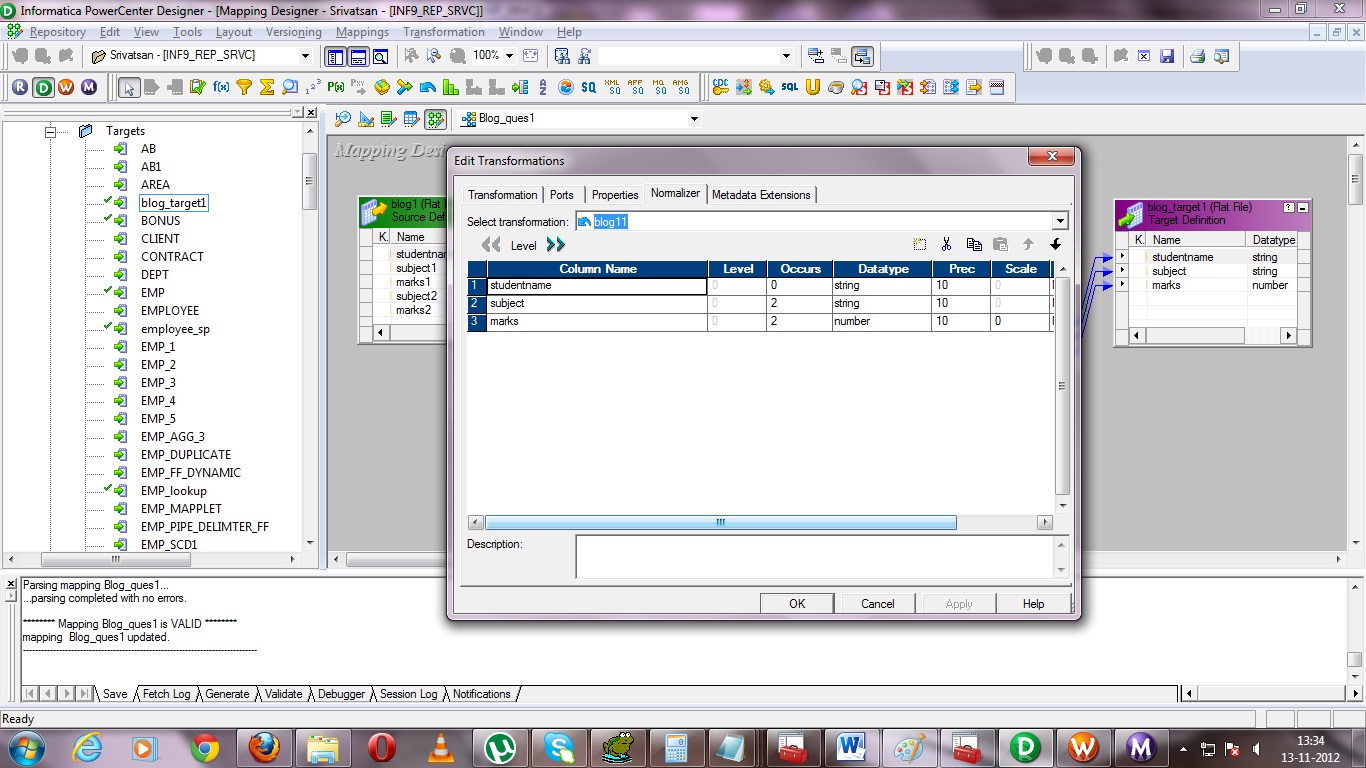Toggle the Overview window
The height and width of the screenshot is (768, 1366).
[x=380, y=55]
